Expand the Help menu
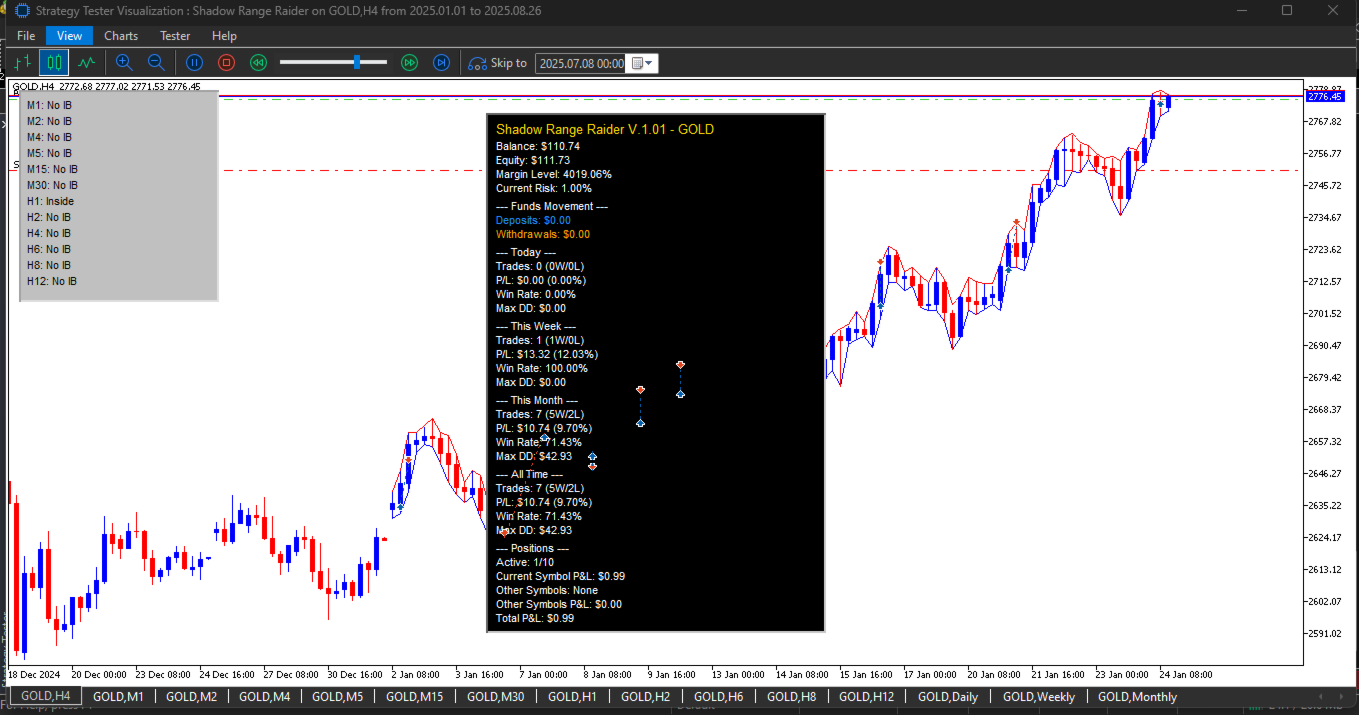This screenshot has height=715, width=1359. click(224, 36)
